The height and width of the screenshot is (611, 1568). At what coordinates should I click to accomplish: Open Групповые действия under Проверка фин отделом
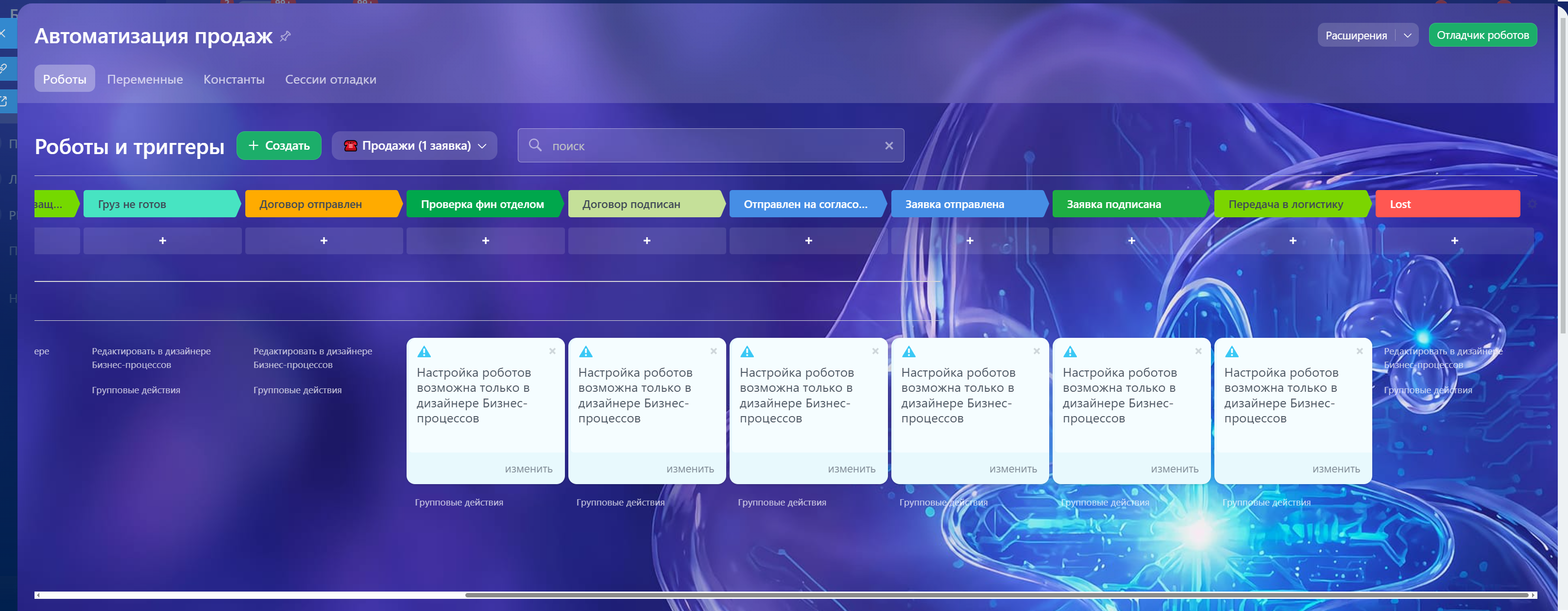coord(459,503)
